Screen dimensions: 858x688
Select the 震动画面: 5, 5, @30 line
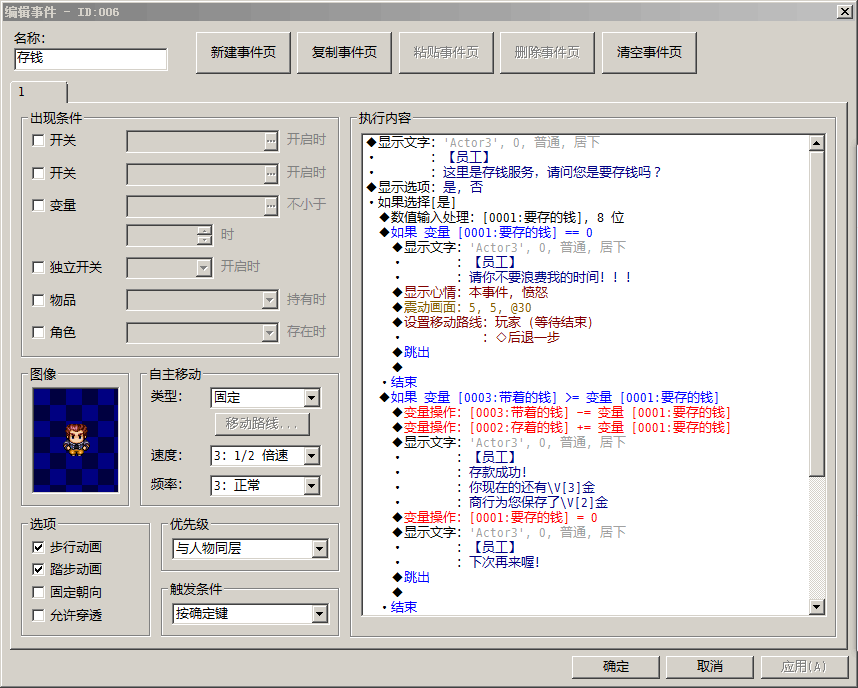tap(462, 308)
